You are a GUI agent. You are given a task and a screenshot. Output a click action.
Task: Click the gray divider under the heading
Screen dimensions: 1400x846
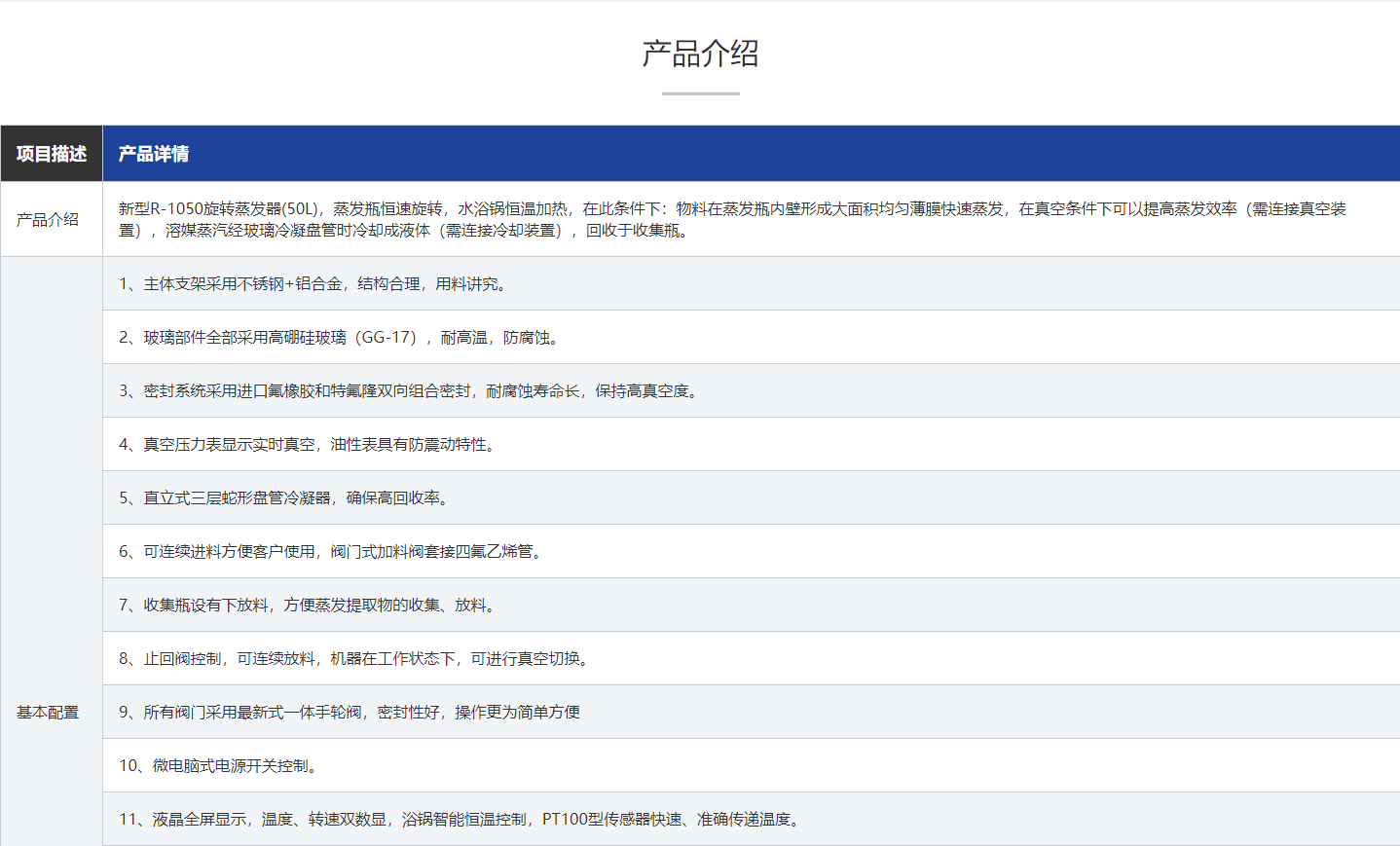(x=700, y=93)
